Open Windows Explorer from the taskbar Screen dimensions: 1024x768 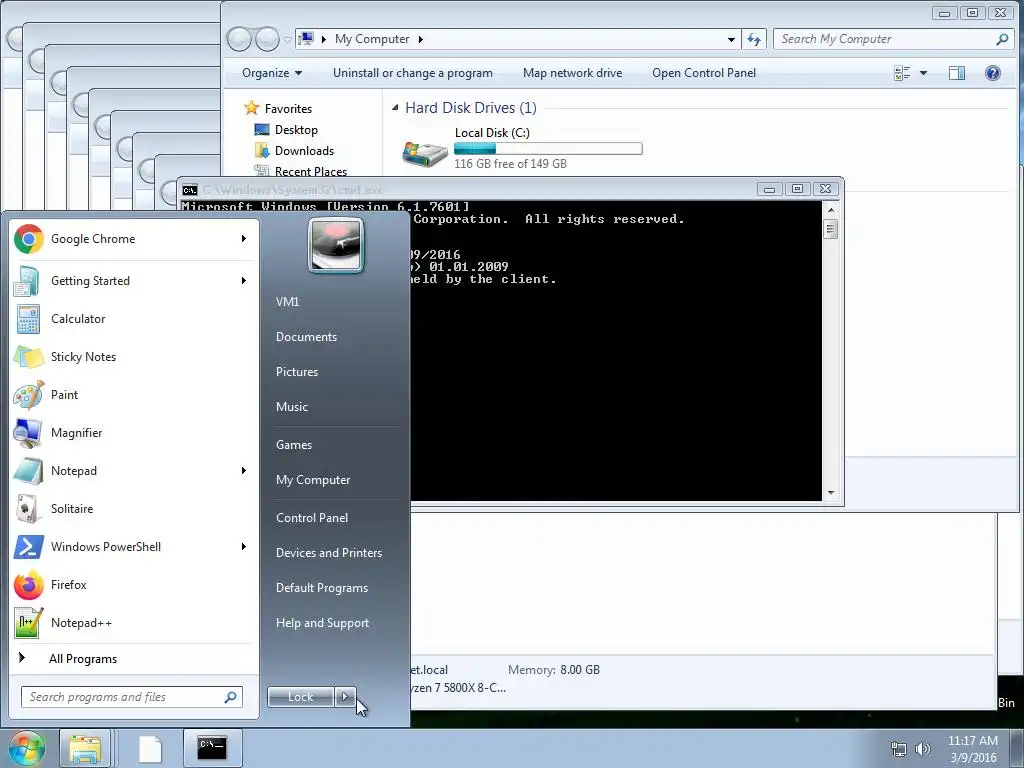coord(85,748)
